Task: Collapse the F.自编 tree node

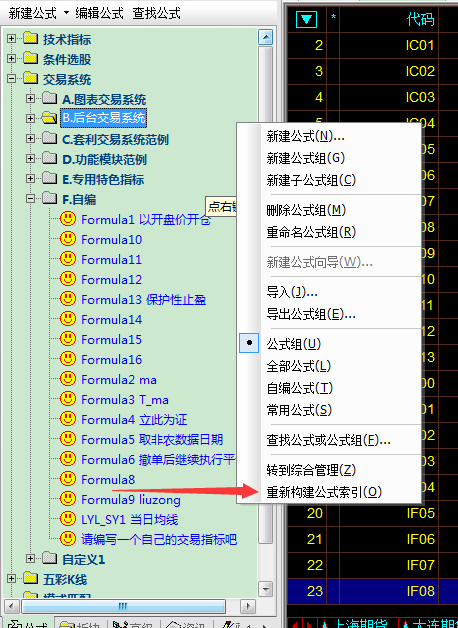Action: point(31,199)
